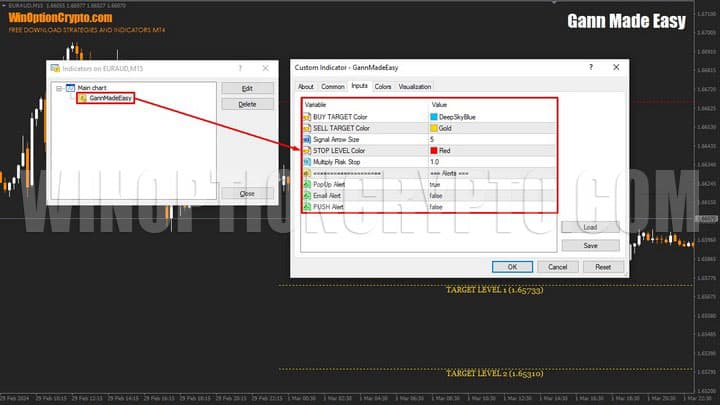Viewport: 720px width, 405px height.
Task: Toggle the PUSH Alert false value
Action: (436, 206)
